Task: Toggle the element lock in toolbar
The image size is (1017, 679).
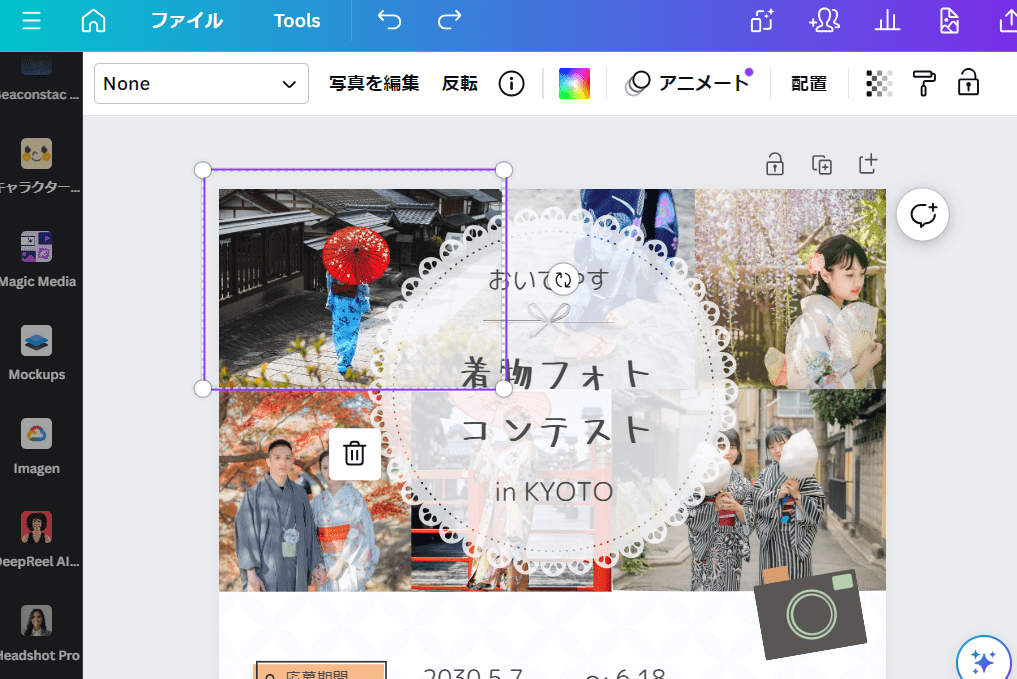Action: pyautogui.click(x=968, y=83)
